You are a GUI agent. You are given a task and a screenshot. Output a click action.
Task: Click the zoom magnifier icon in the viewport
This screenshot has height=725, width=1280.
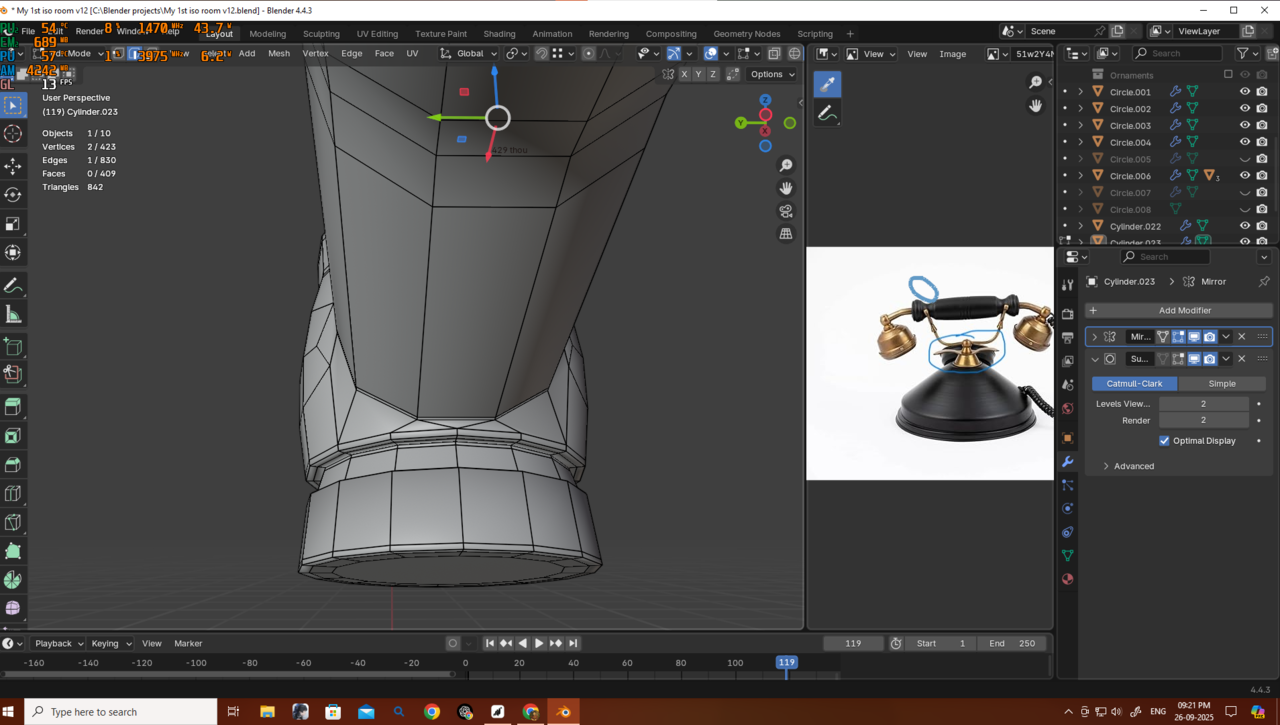[786, 165]
